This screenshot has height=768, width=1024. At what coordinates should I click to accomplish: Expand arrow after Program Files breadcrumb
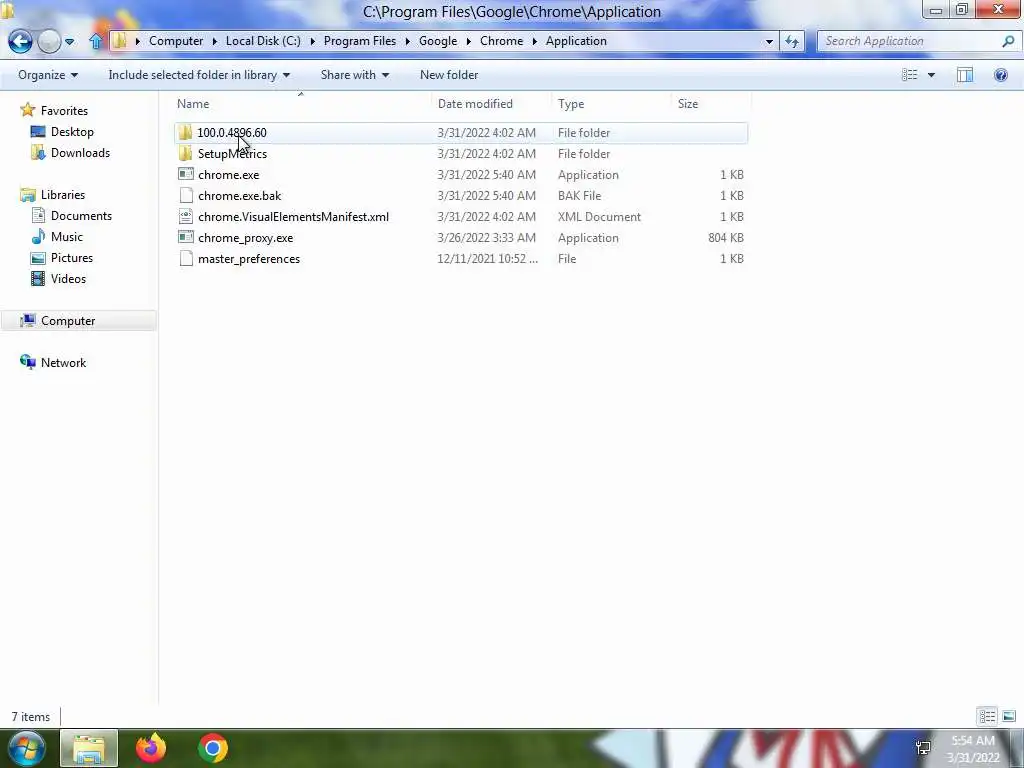[408, 41]
